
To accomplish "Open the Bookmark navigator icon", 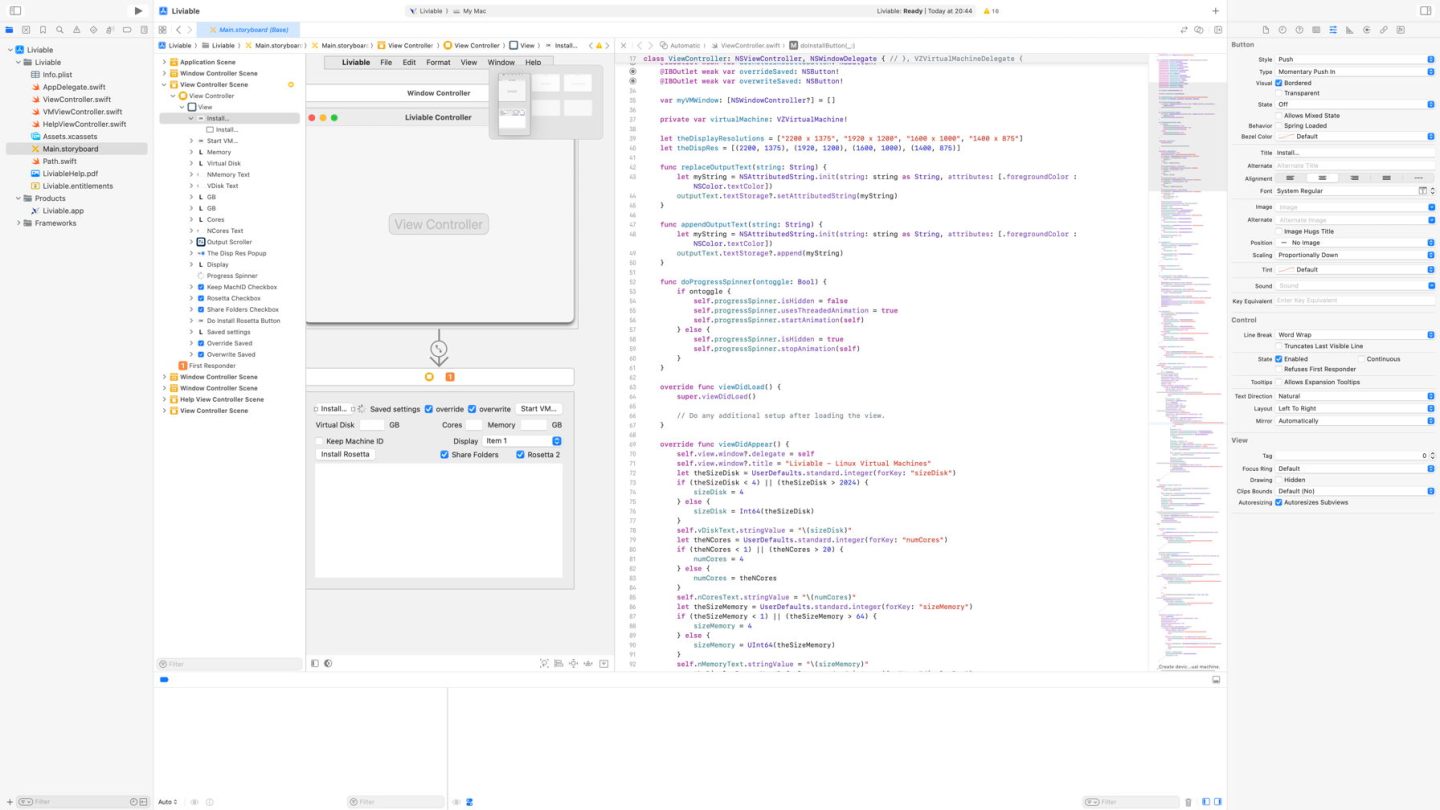I will pyautogui.click(x=42, y=30).
